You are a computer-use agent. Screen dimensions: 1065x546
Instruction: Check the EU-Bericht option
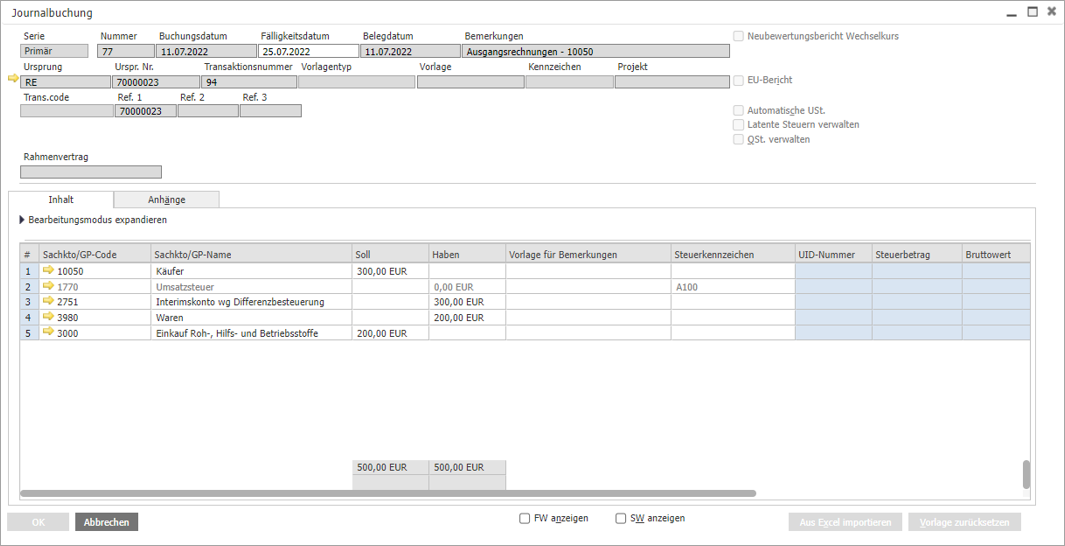(738, 80)
